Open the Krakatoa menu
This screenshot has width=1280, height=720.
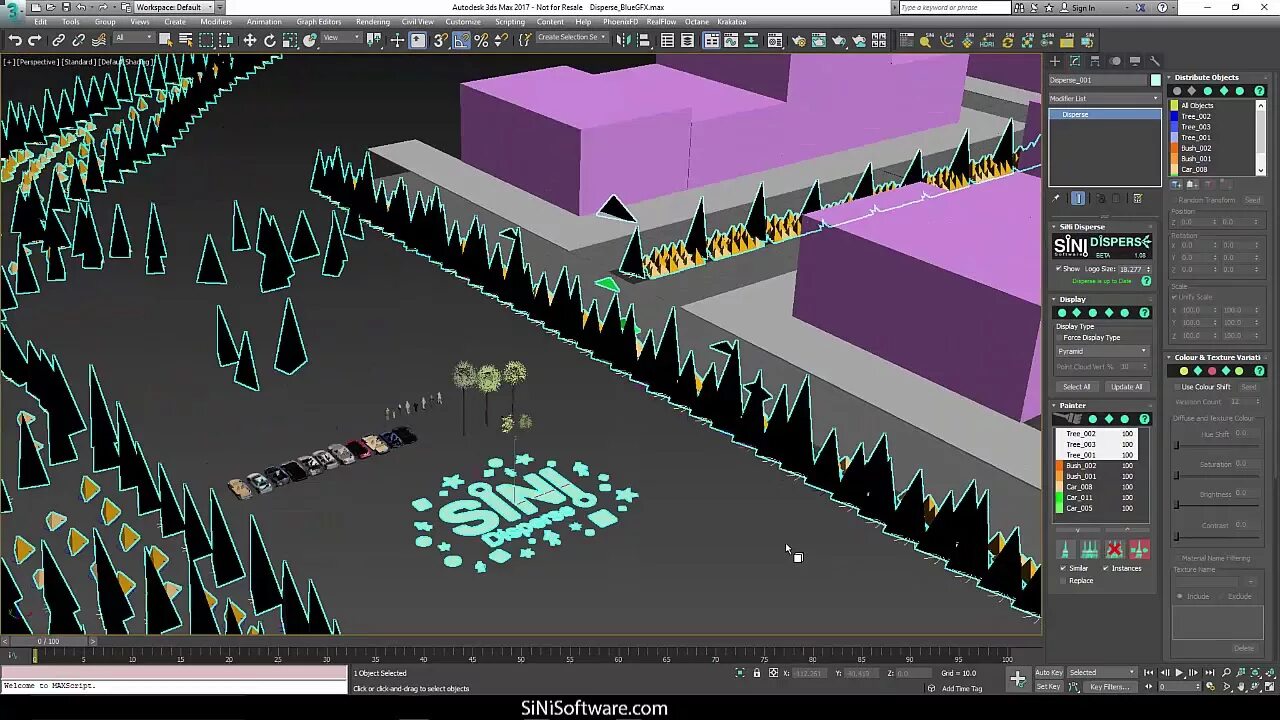click(x=731, y=21)
